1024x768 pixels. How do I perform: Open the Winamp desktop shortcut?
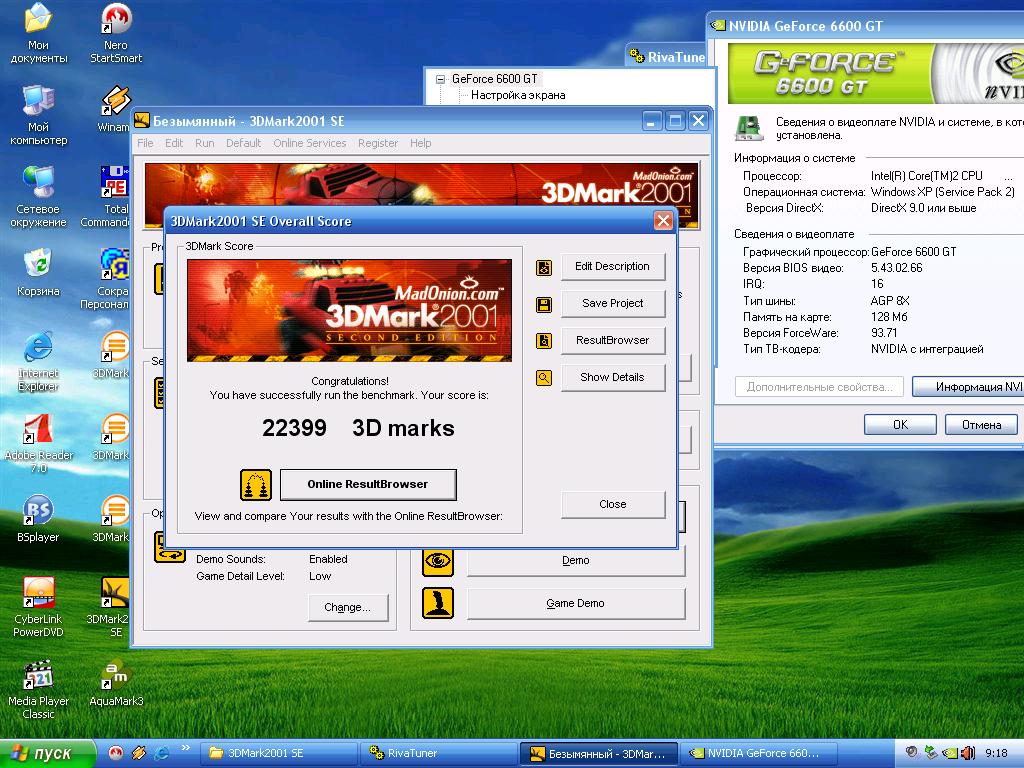tap(115, 109)
